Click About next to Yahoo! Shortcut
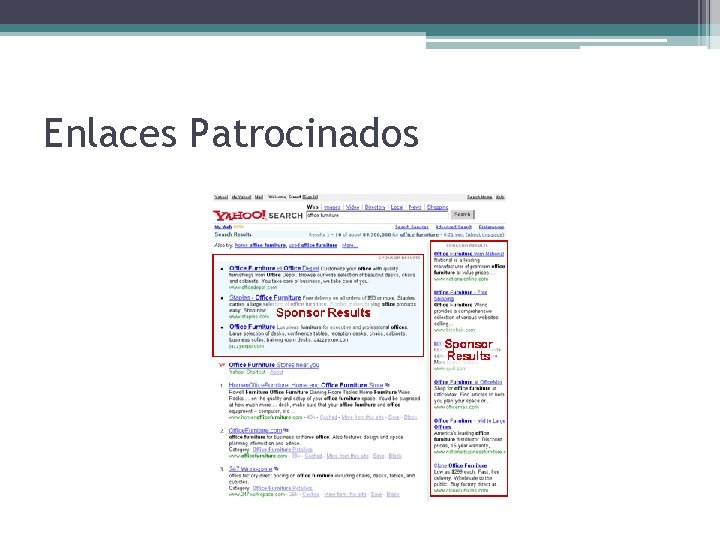 tap(276, 372)
